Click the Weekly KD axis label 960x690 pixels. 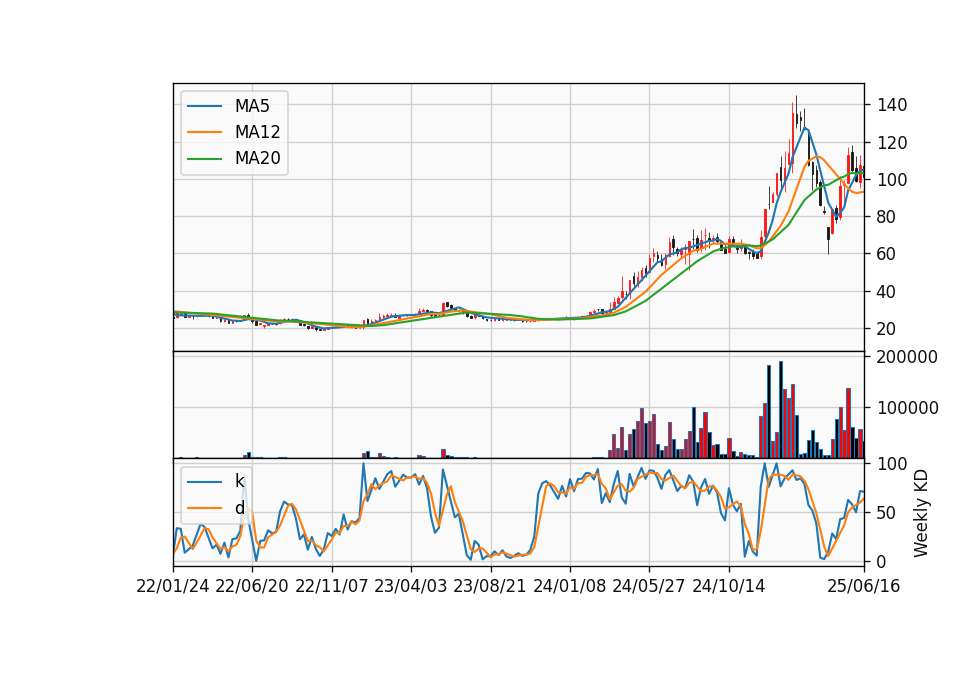(x=921, y=513)
